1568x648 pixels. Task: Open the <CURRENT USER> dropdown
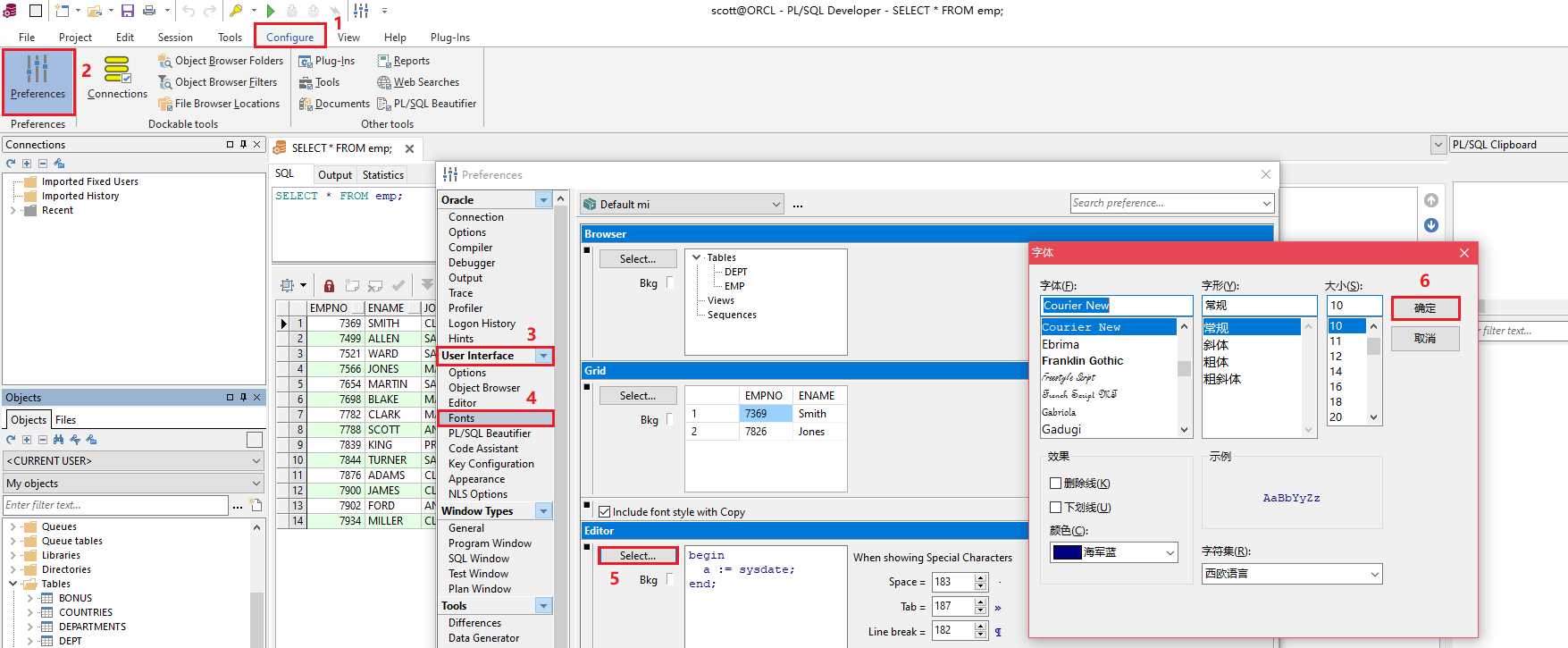[134, 461]
